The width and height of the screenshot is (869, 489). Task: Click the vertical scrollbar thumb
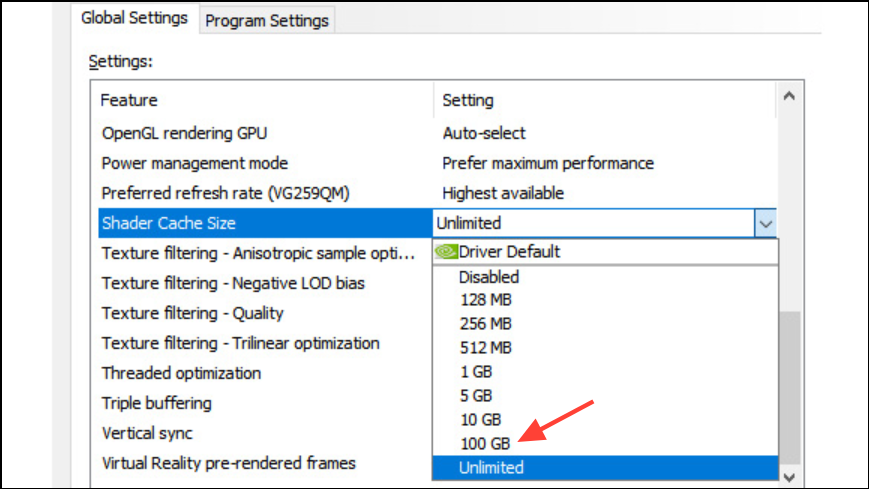(789, 388)
